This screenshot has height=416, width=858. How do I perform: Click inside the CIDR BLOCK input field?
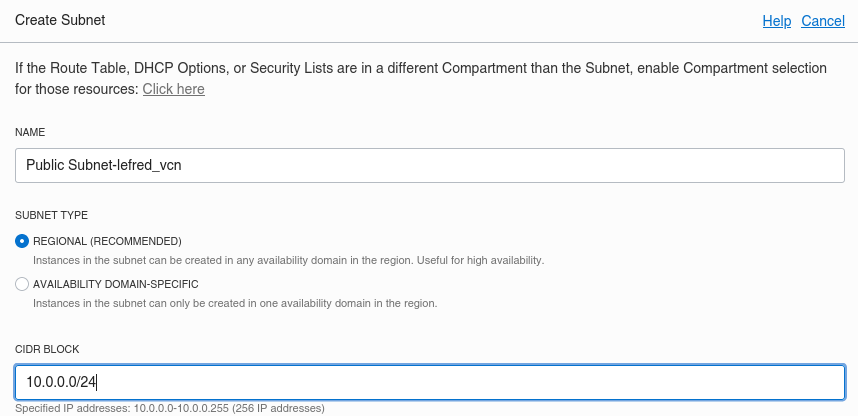click(x=430, y=382)
